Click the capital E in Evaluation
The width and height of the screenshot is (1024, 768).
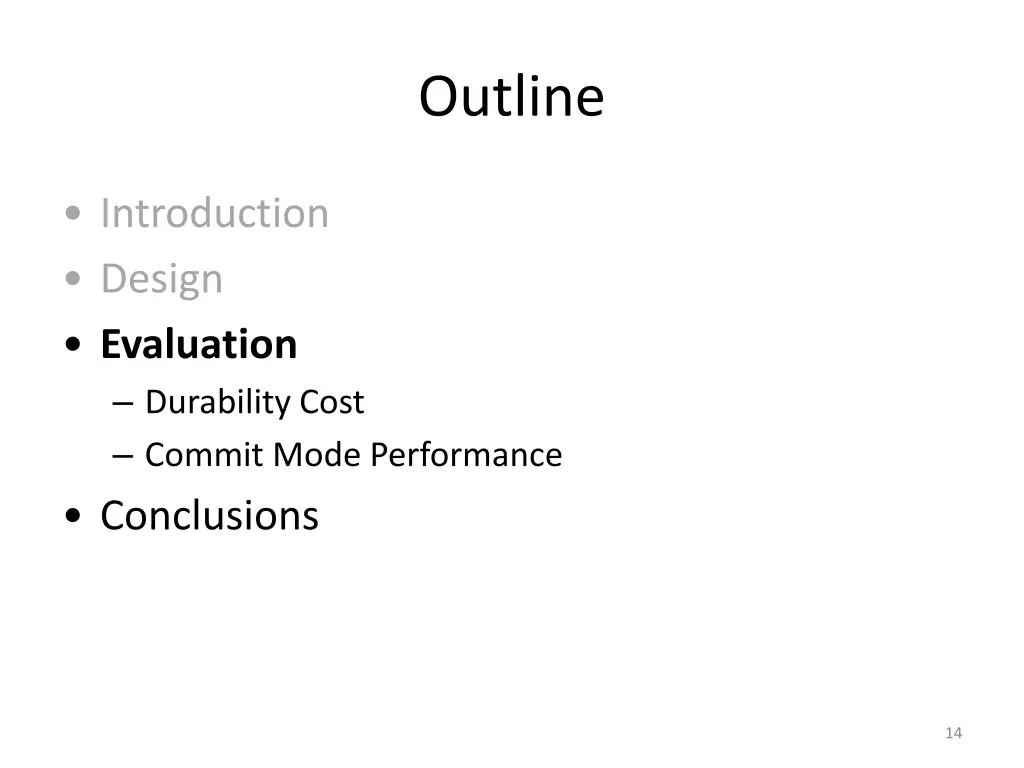110,344
